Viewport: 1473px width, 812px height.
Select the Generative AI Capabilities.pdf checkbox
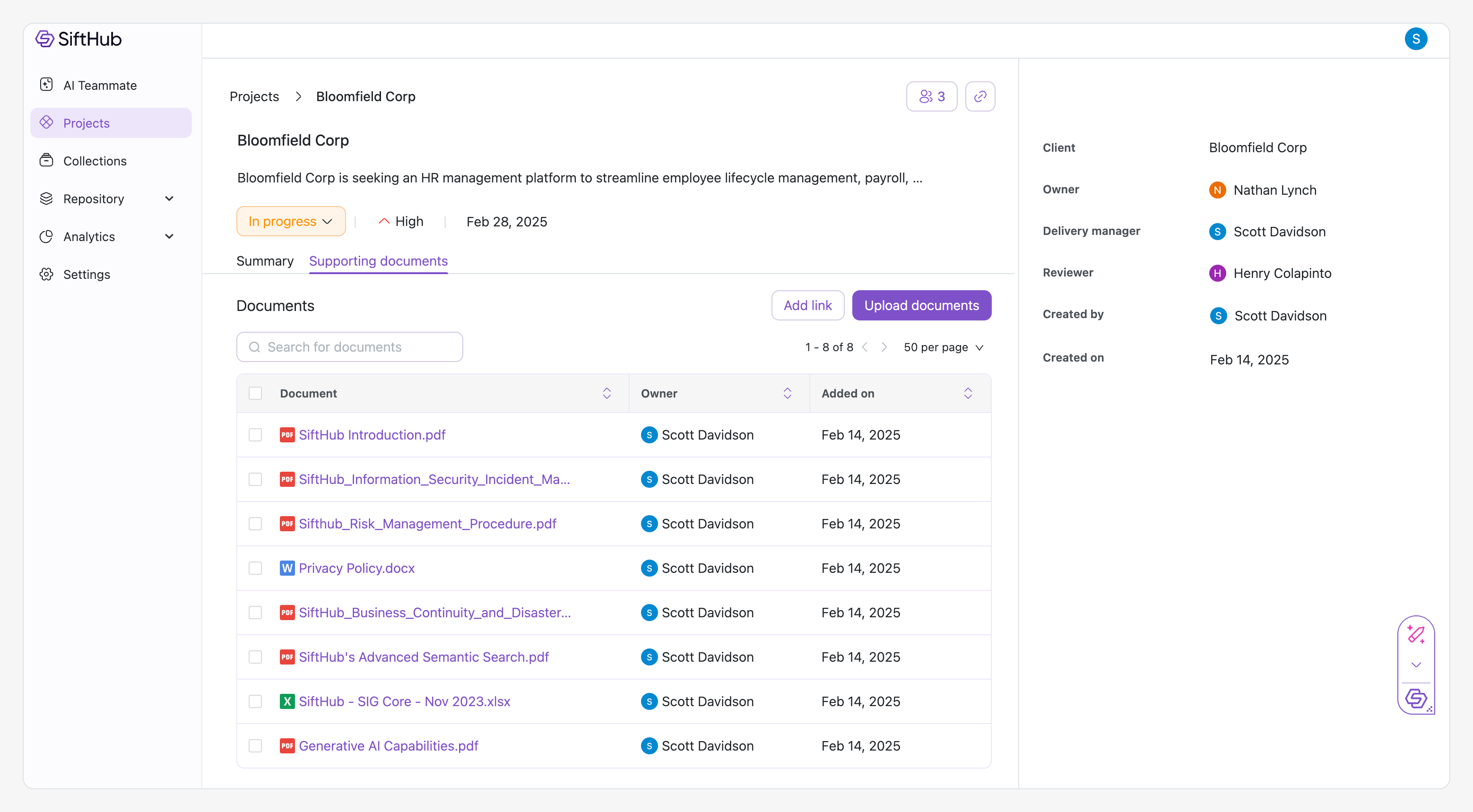point(255,746)
